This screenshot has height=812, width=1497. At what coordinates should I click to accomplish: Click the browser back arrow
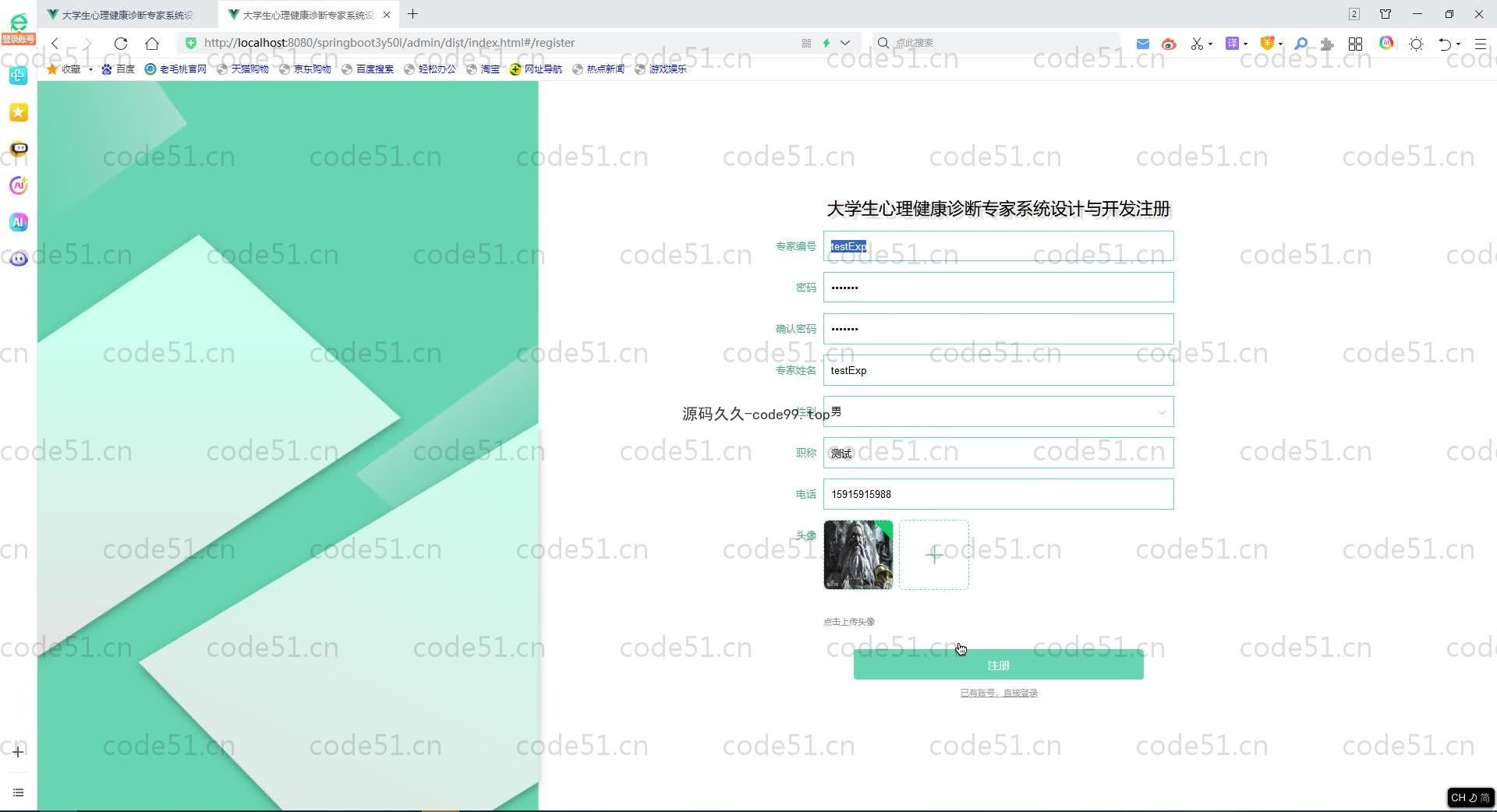point(55,44)
